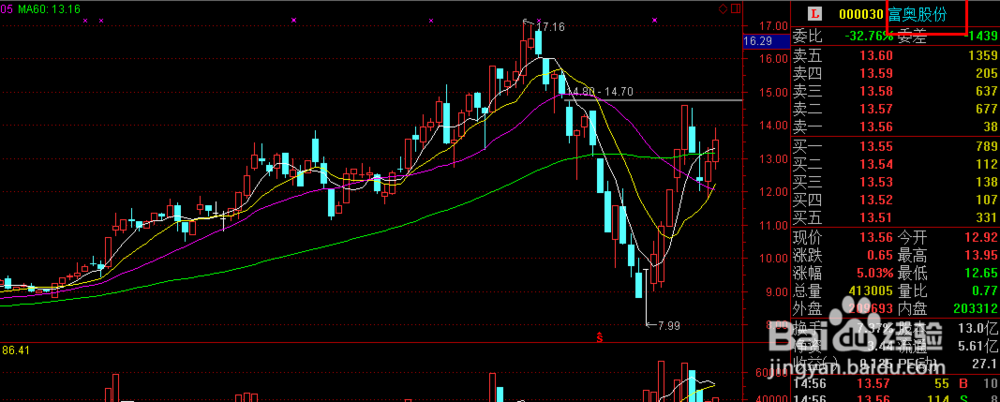Click the red L badge beside 000030
This screenshot has width=1000, height=402.
pos(814,13)
